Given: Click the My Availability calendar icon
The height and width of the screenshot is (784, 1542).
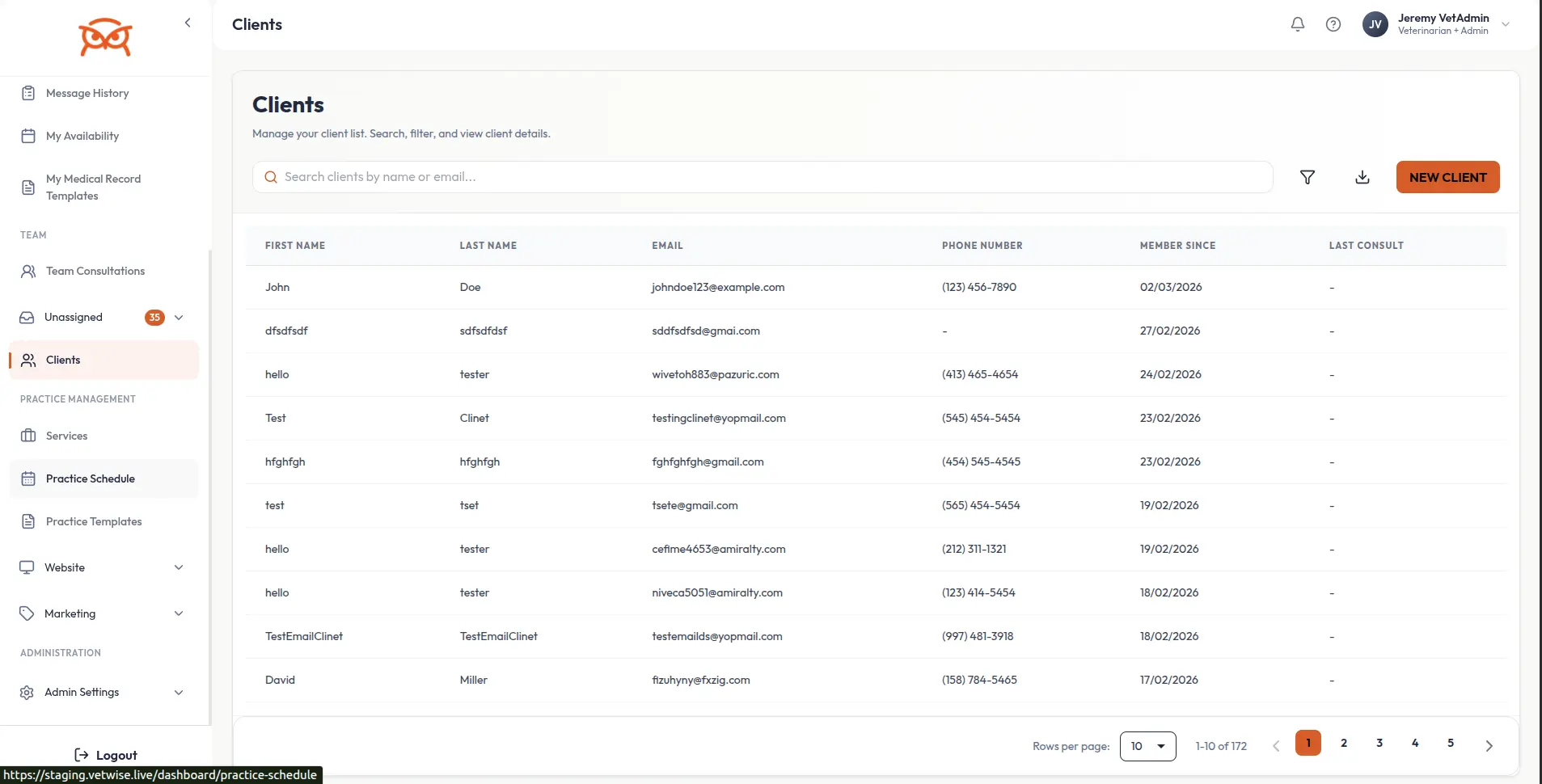Looking at the screenshot, I should point(28,136).
